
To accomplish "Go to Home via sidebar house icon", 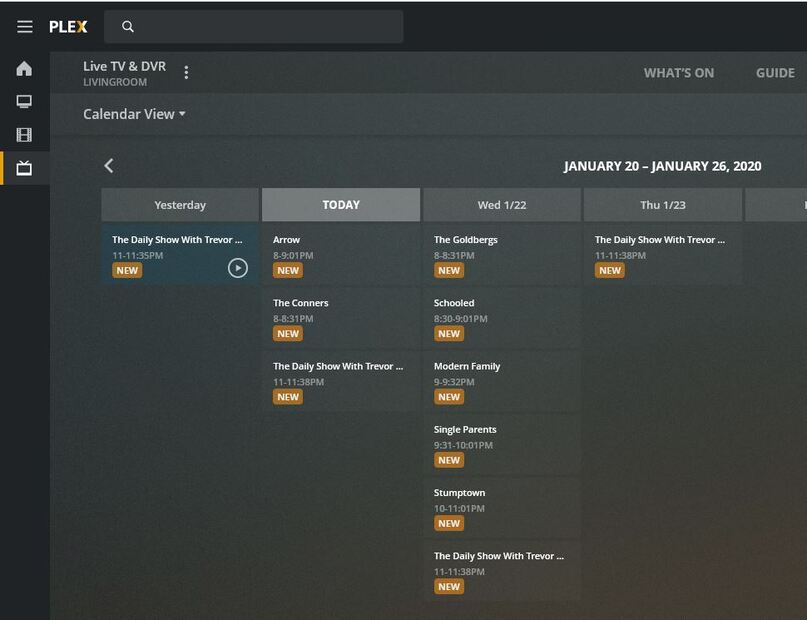I will point(24,68).
